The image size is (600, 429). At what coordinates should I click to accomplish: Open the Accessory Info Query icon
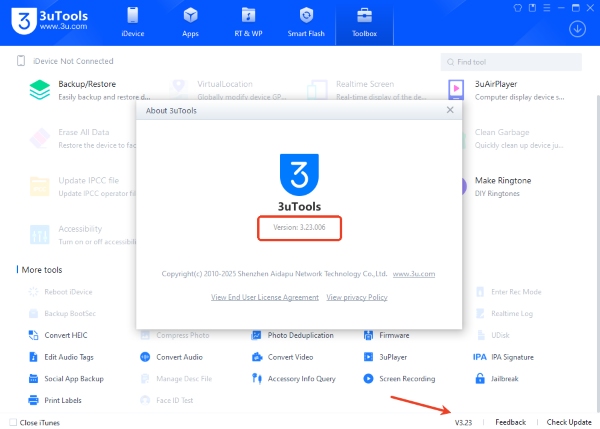coord(257,378)
